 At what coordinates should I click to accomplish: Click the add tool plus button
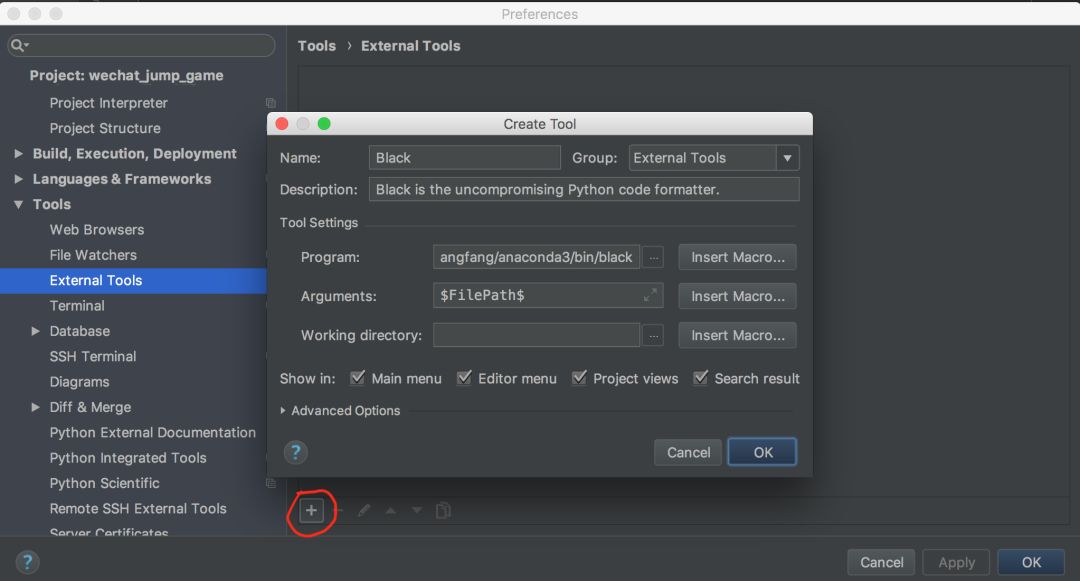311,511
